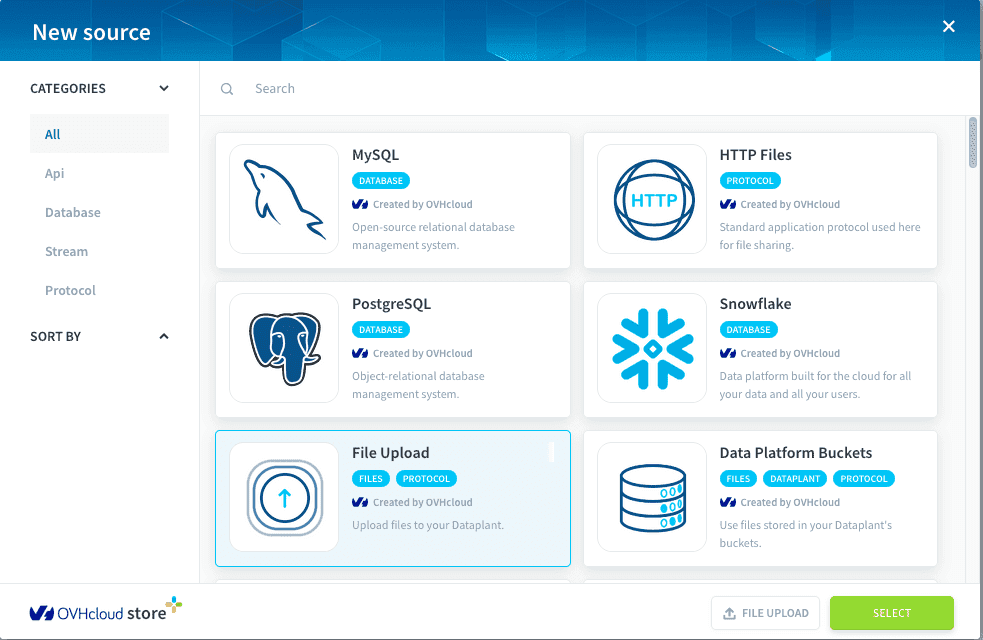Click the OVHcloud logo in the File Upload card
This screenshot has height=640, width=983.
click(x=360, y=503)
